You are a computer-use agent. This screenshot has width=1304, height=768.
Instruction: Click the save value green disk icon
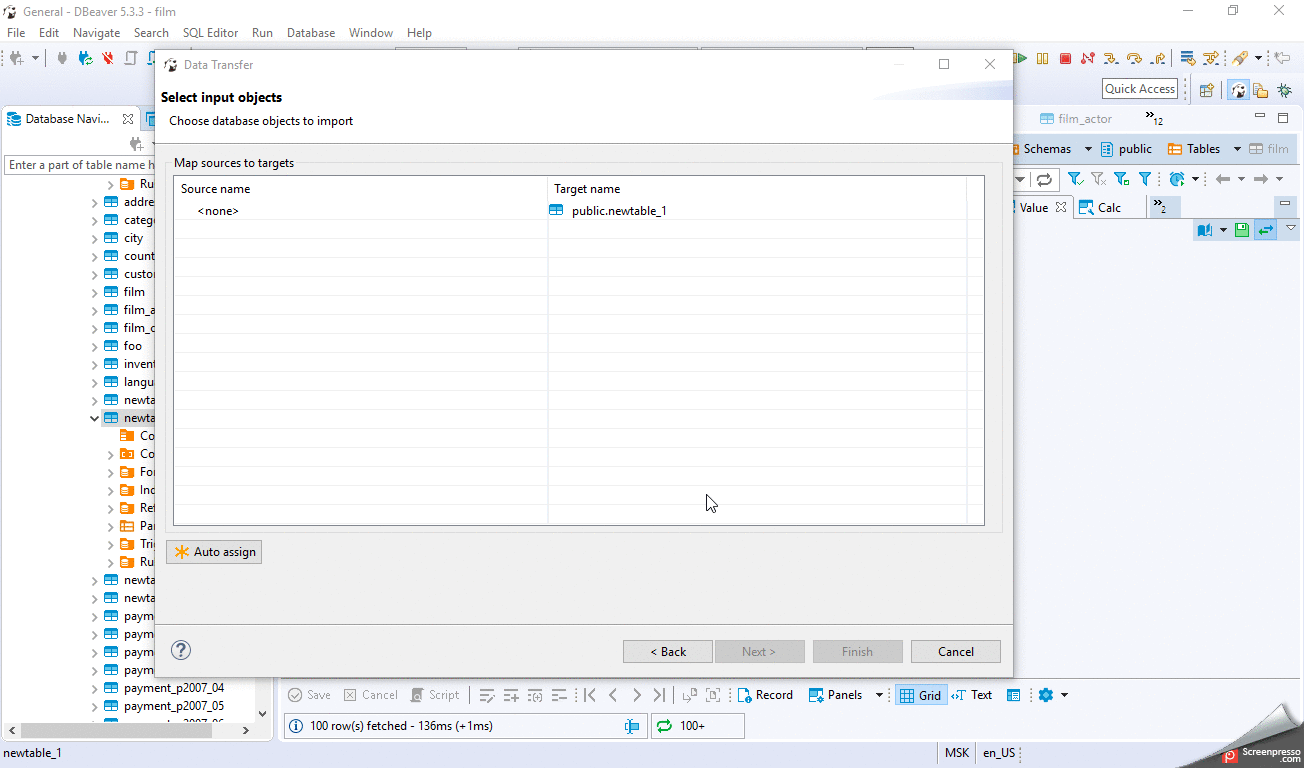click(1241, 229)
